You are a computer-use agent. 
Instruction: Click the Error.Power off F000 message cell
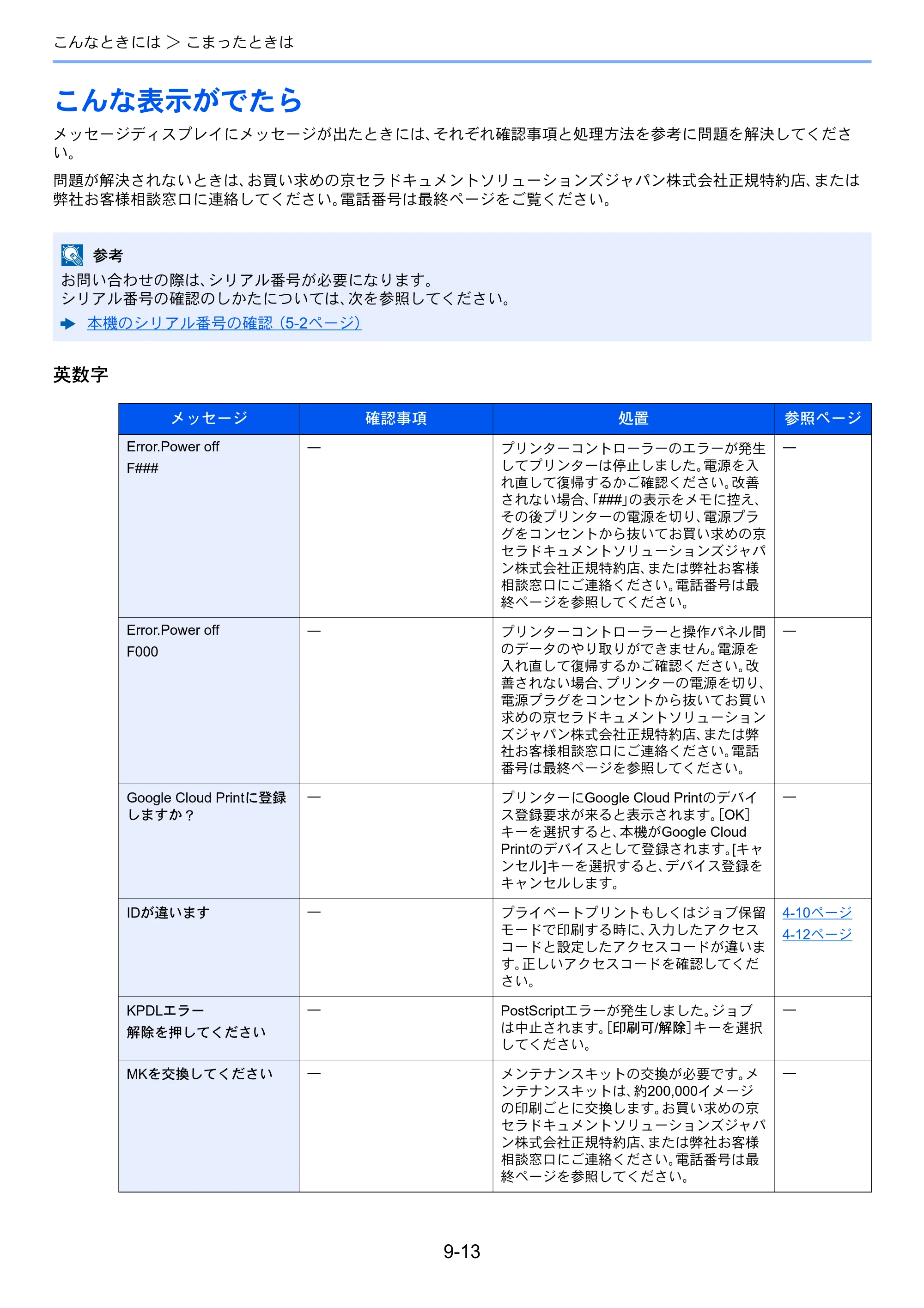pyautogui.click(x=209, y=700)
